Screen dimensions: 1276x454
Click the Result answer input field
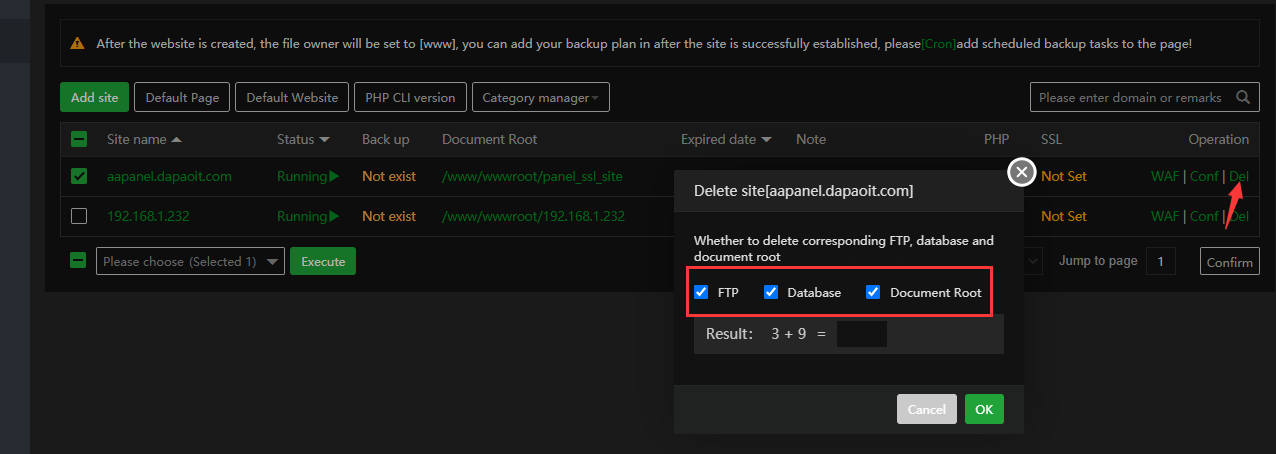(x=861, y=334)
